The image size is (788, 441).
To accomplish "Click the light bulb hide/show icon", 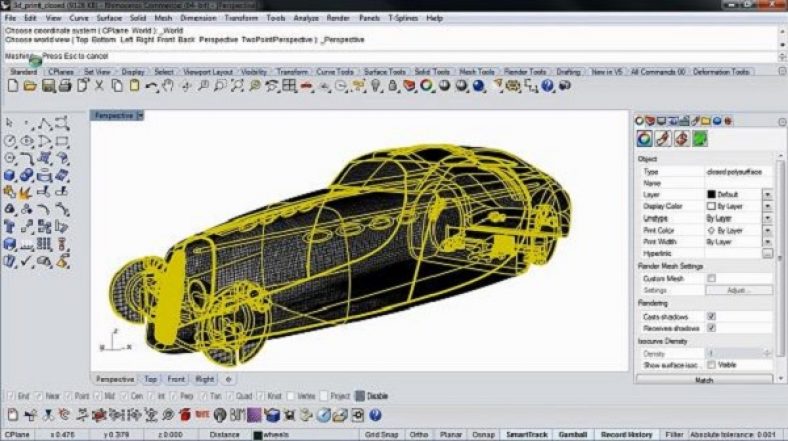I will pyautogui.click(x=375, y=86).
